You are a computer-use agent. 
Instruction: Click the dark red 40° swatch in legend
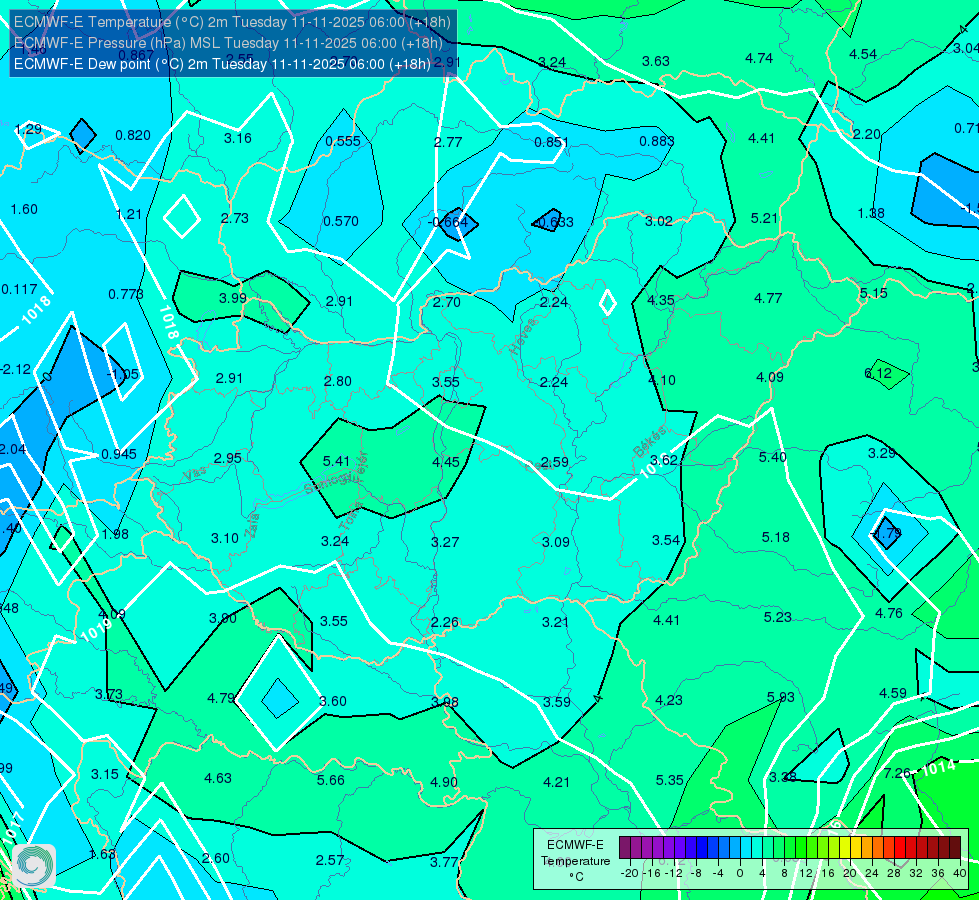pos(955,848)
